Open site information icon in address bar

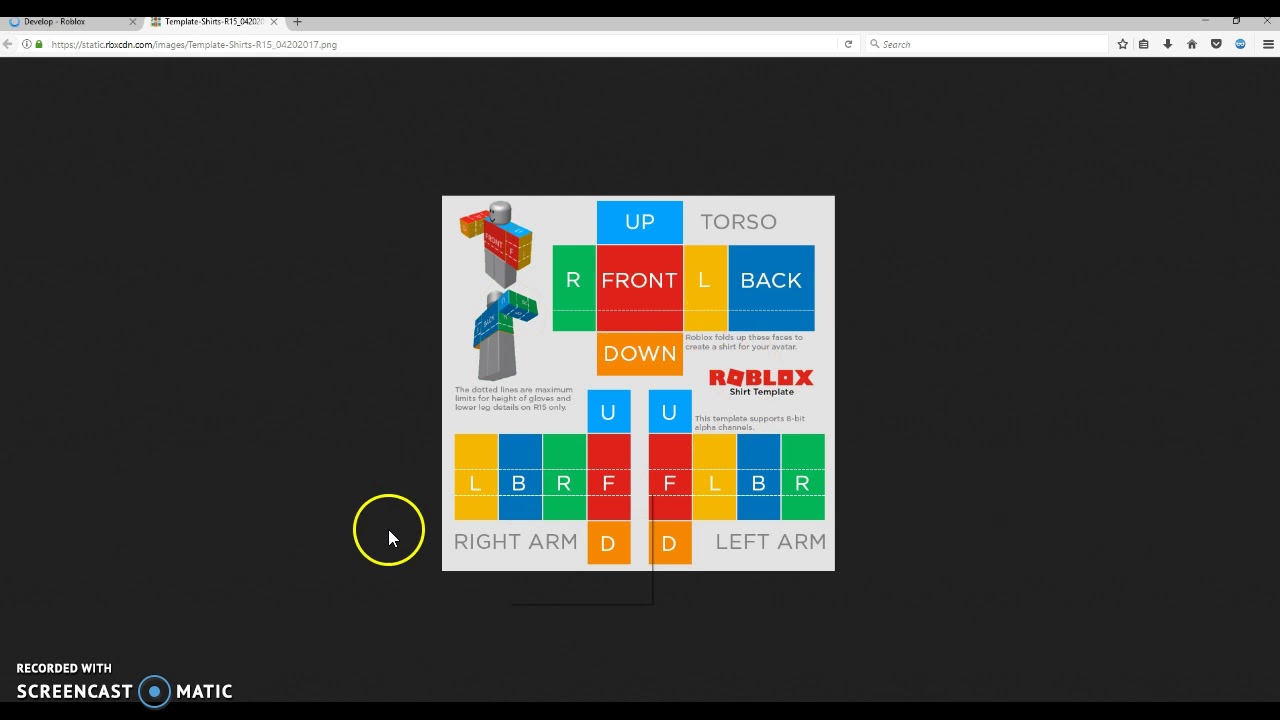27,44
